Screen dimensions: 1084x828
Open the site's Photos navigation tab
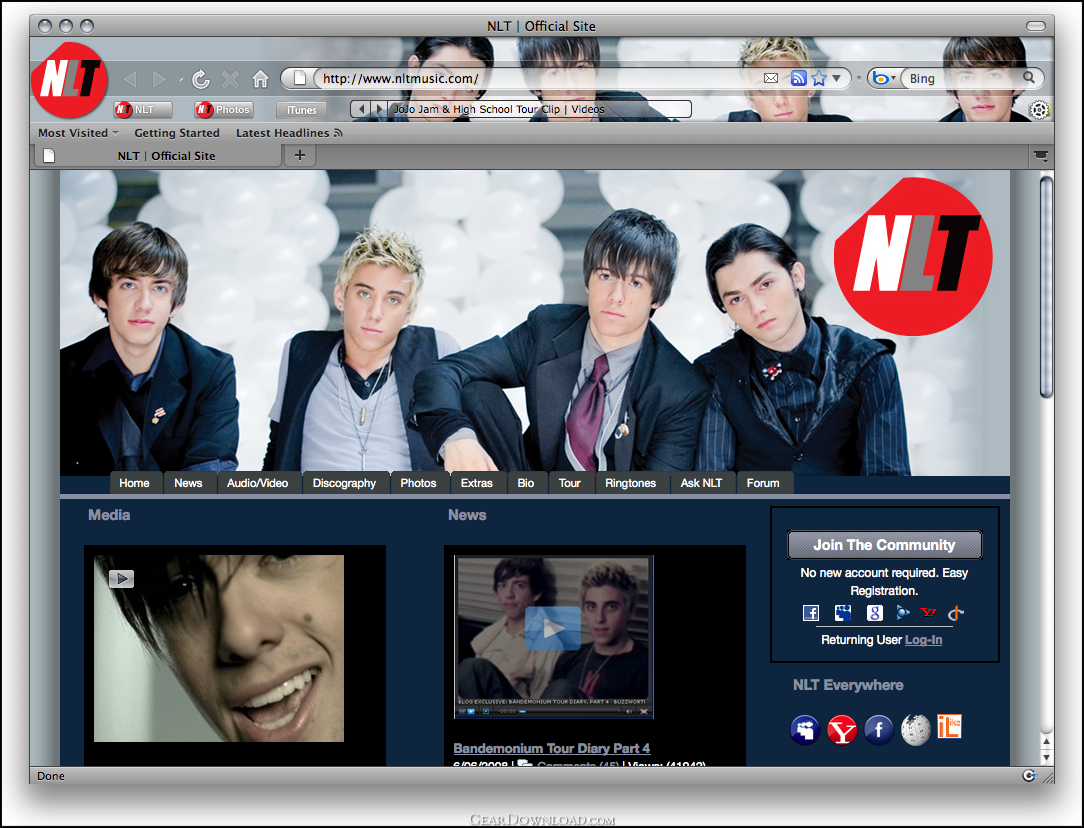(x=418, y=483)
